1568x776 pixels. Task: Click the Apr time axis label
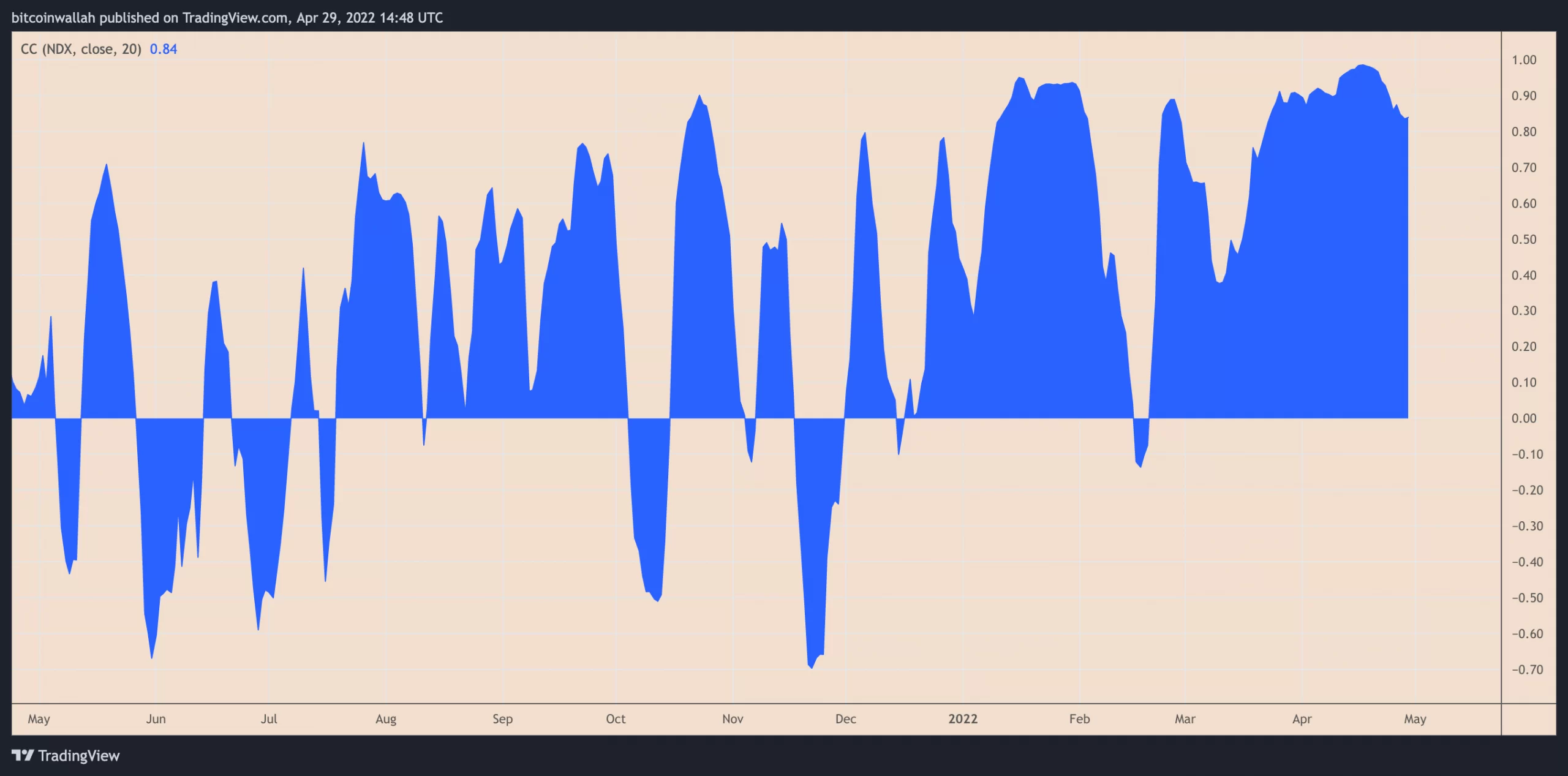[1302, 718]
